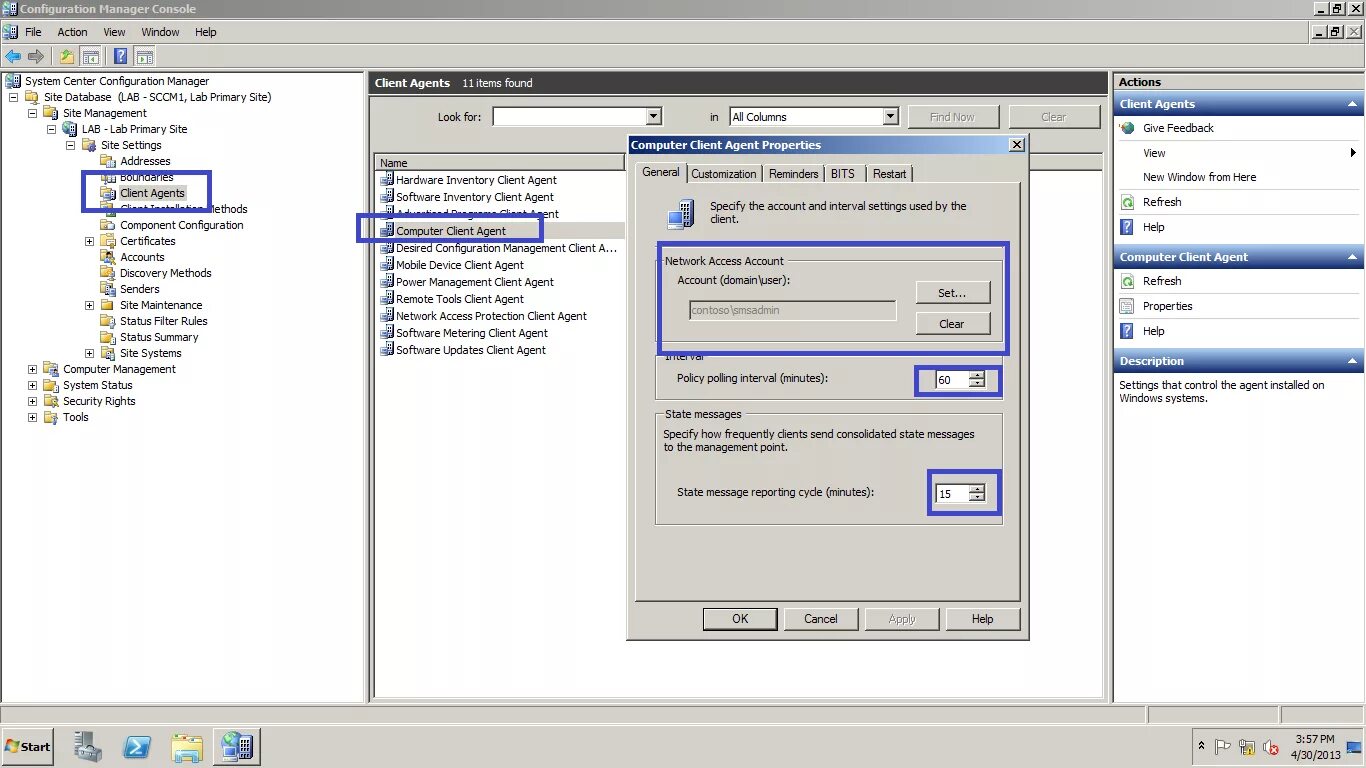The image size is (1366, 768).
Task: Click the Senders icon in the tree
Action: pos(108,289)
